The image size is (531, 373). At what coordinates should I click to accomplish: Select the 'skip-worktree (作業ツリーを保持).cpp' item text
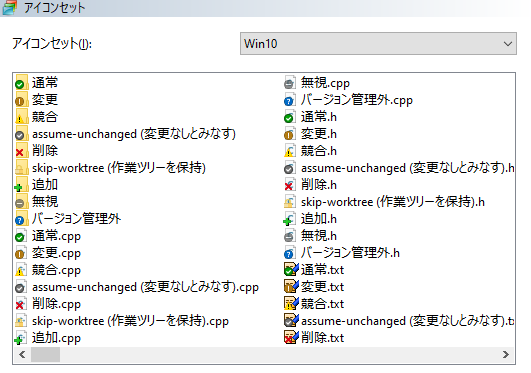click(130, 321)
